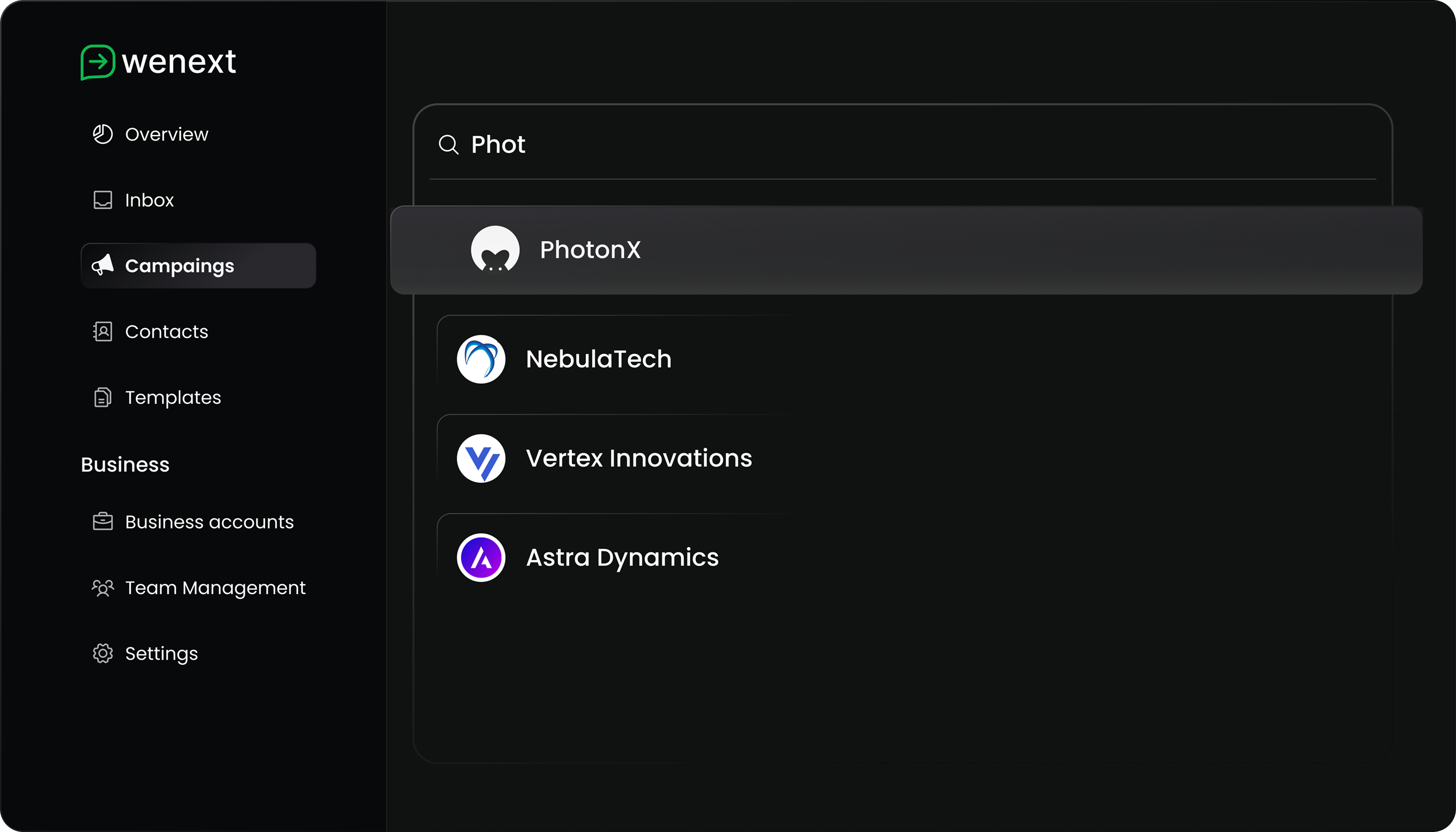Click the Business accounts briefcase icon
This screenshot has height=832, width=1456.
tap(103, 521)
